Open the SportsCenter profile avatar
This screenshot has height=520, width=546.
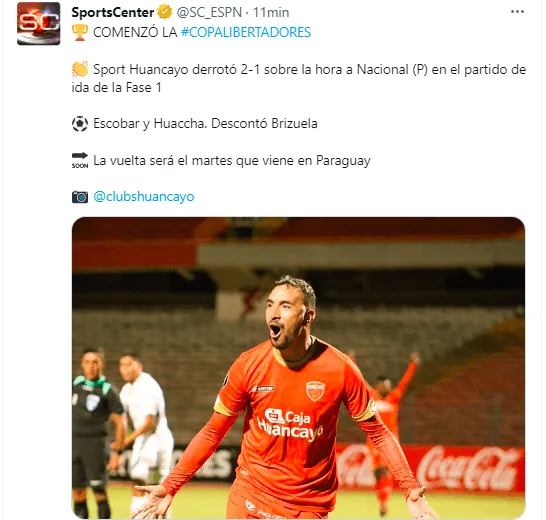click(x=38, y=23)
